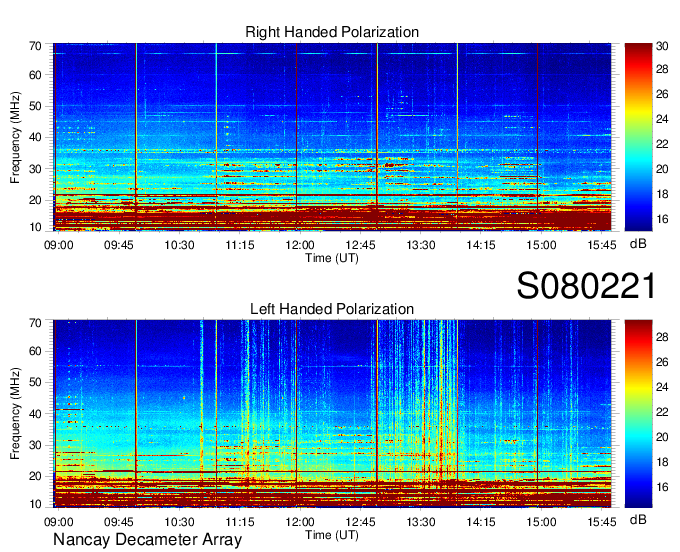Click the dB unit under the bottom colorbar

pyautogui.click(x=638, y=519)
